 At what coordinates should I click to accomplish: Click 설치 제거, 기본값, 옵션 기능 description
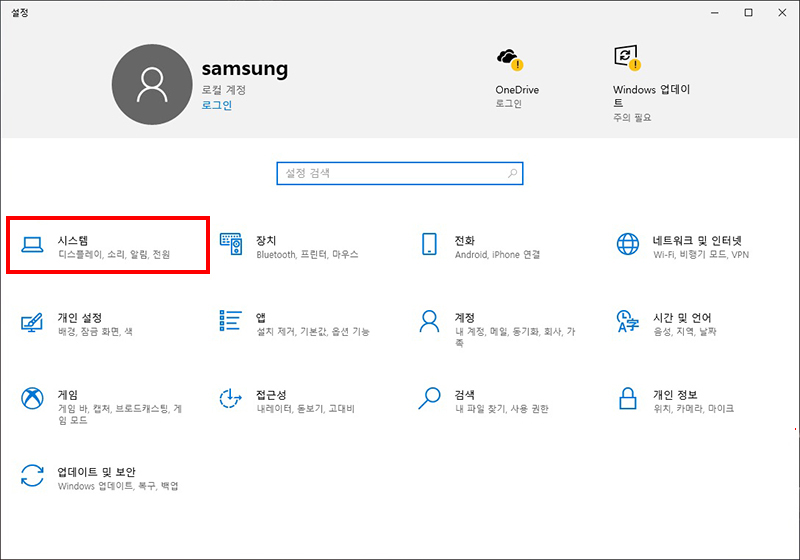click(313, 332)
